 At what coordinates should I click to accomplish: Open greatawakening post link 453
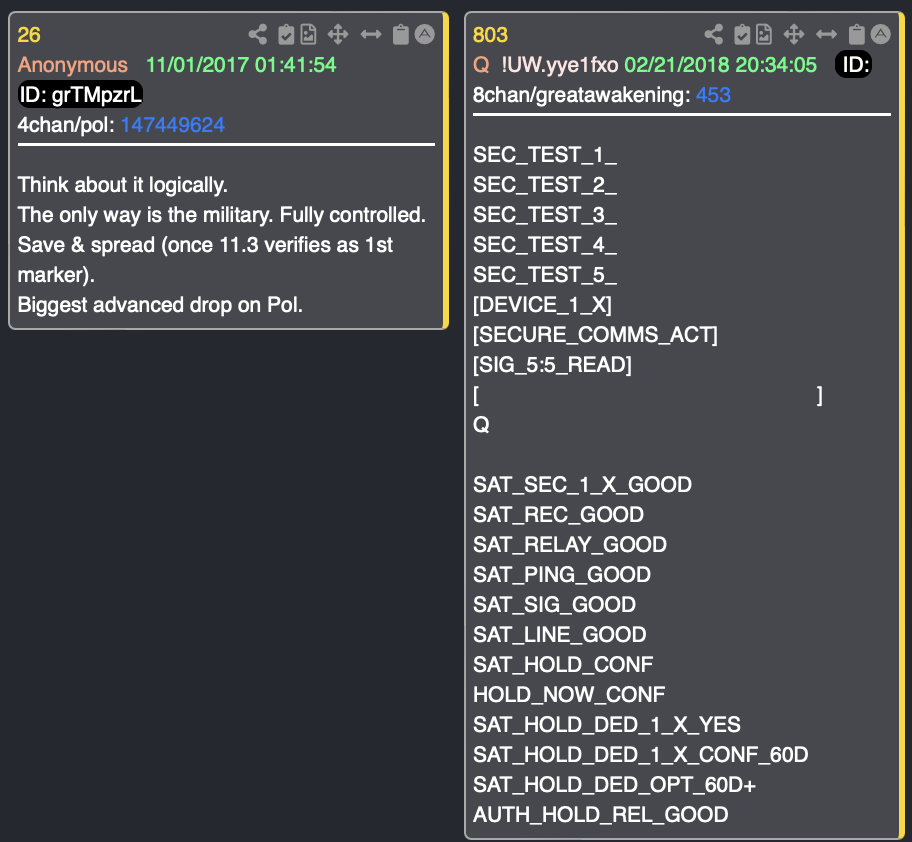point(713,95)
